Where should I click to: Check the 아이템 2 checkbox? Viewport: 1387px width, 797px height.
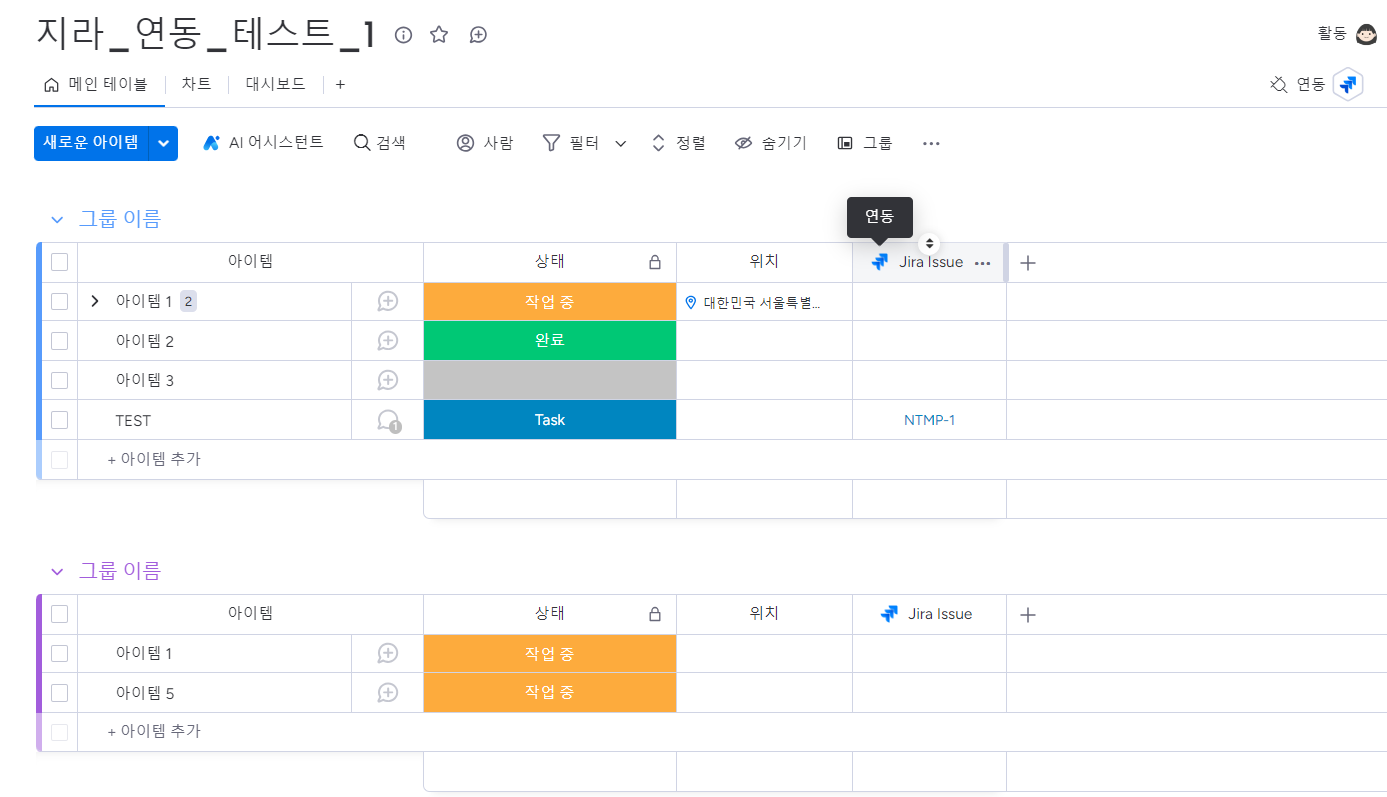point(59,341)
